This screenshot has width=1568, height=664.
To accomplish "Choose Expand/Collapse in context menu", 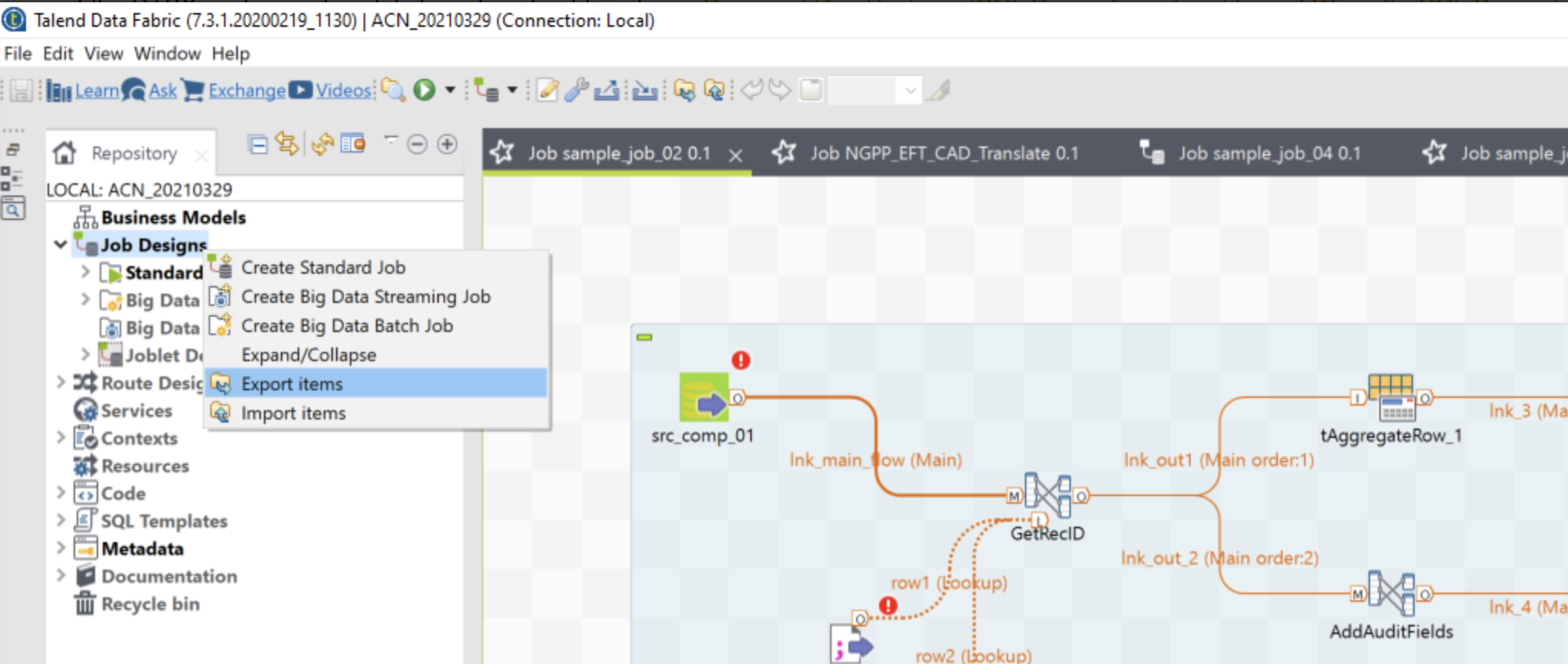I will (377, 355).
